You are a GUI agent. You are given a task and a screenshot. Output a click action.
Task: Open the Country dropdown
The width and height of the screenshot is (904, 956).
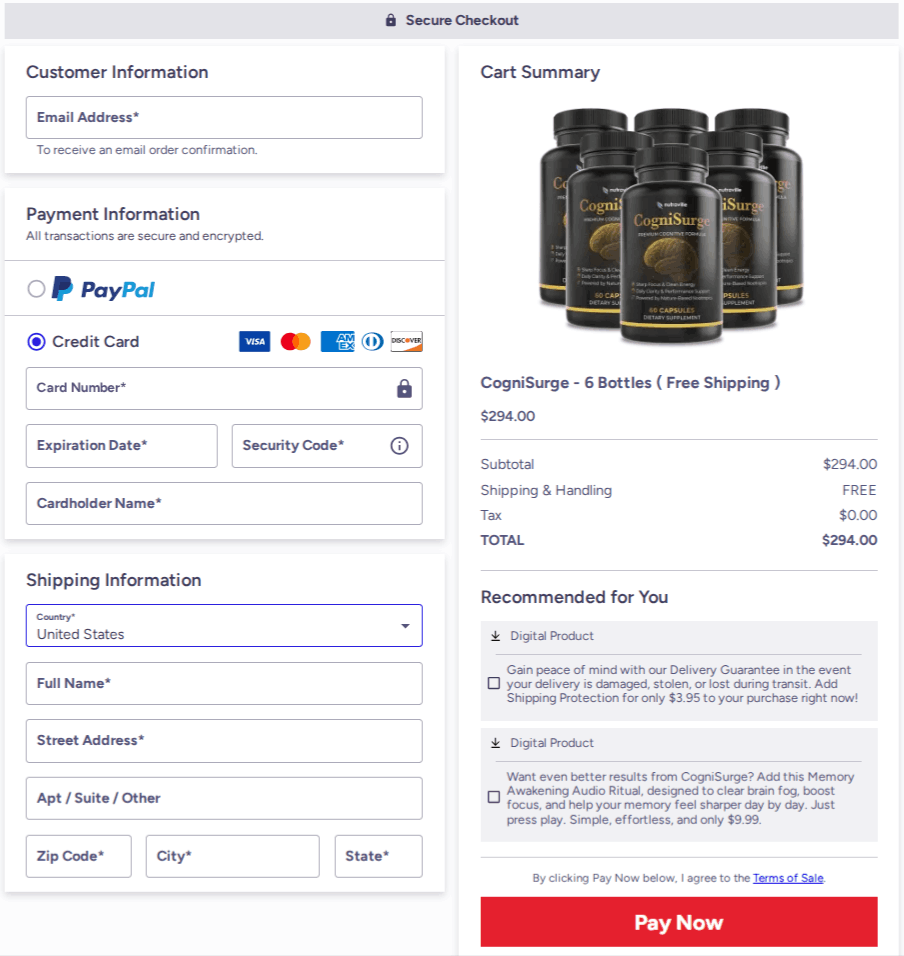[x=407, y=624]
